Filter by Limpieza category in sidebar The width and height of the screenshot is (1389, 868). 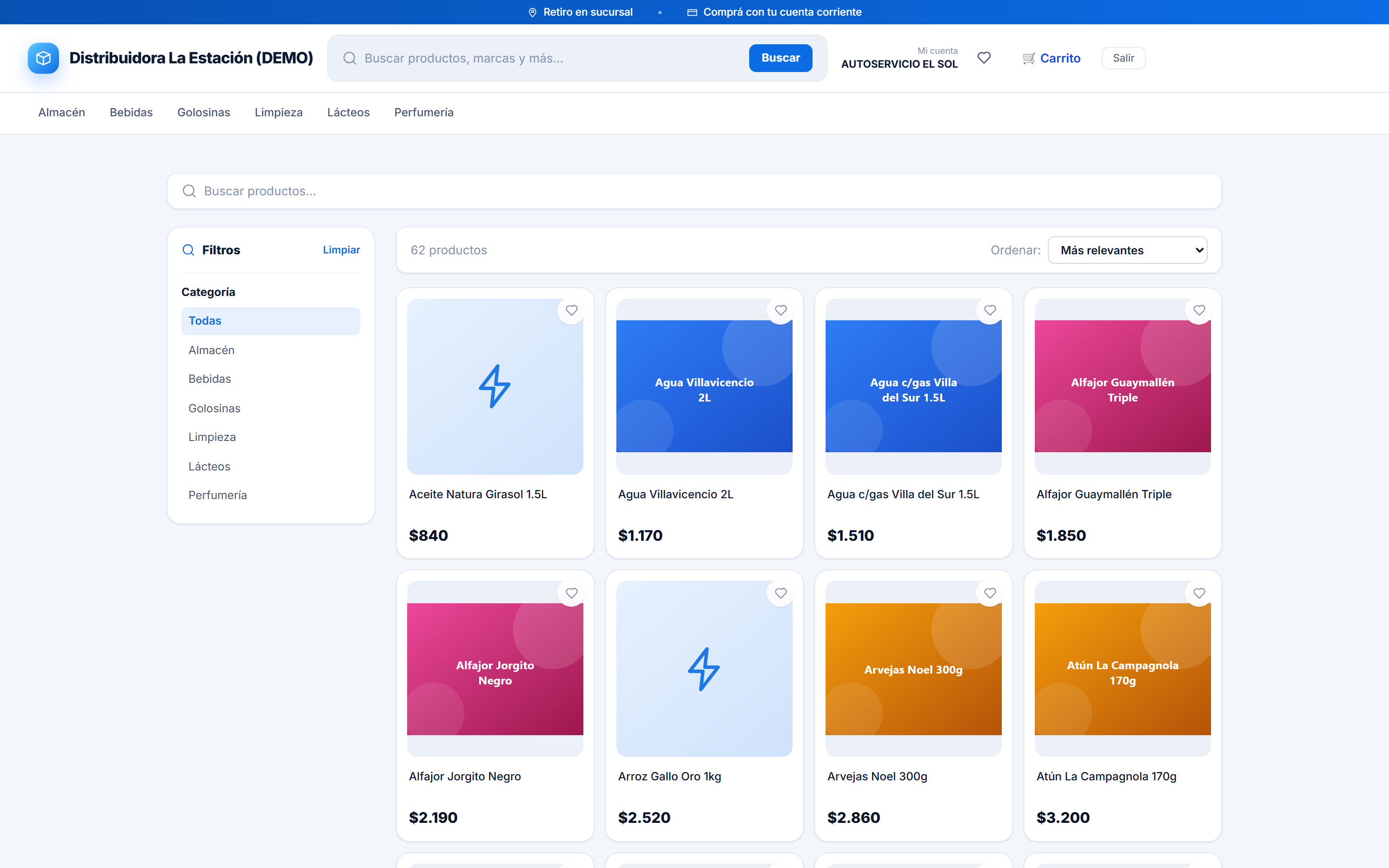click(x=270, y=437)
